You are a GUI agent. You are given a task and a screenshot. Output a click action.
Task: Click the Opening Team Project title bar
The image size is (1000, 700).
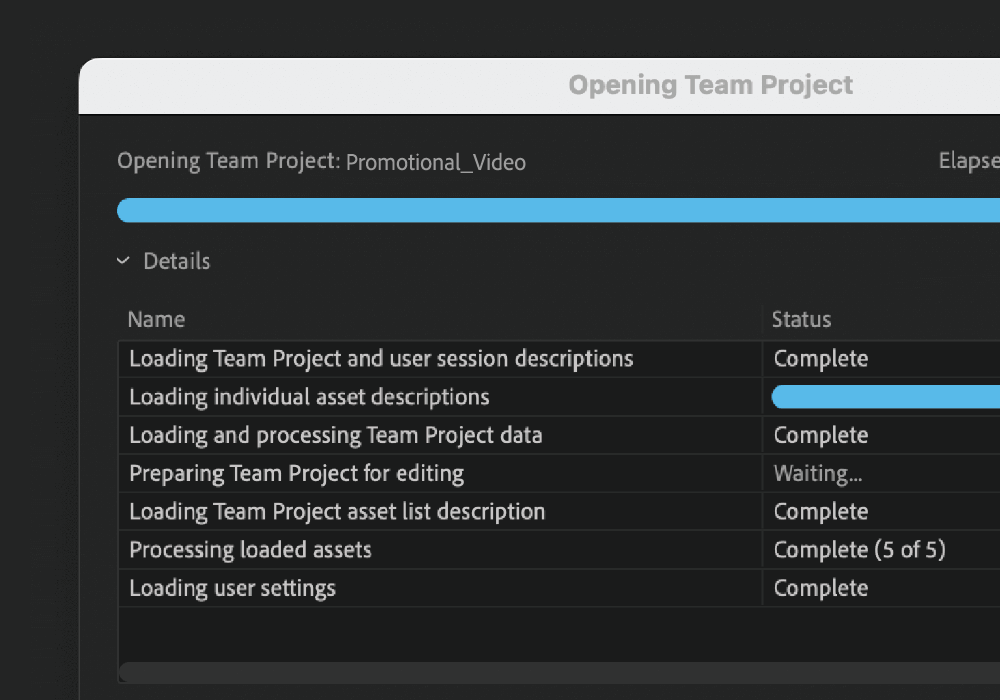711,85
